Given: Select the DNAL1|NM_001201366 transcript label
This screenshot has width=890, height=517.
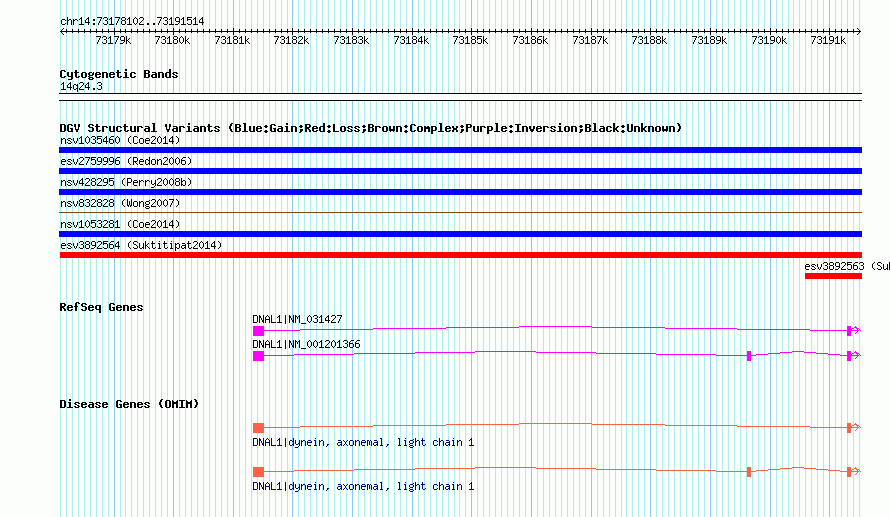Looking at the screenshot, I should click(x=307, y=344).
